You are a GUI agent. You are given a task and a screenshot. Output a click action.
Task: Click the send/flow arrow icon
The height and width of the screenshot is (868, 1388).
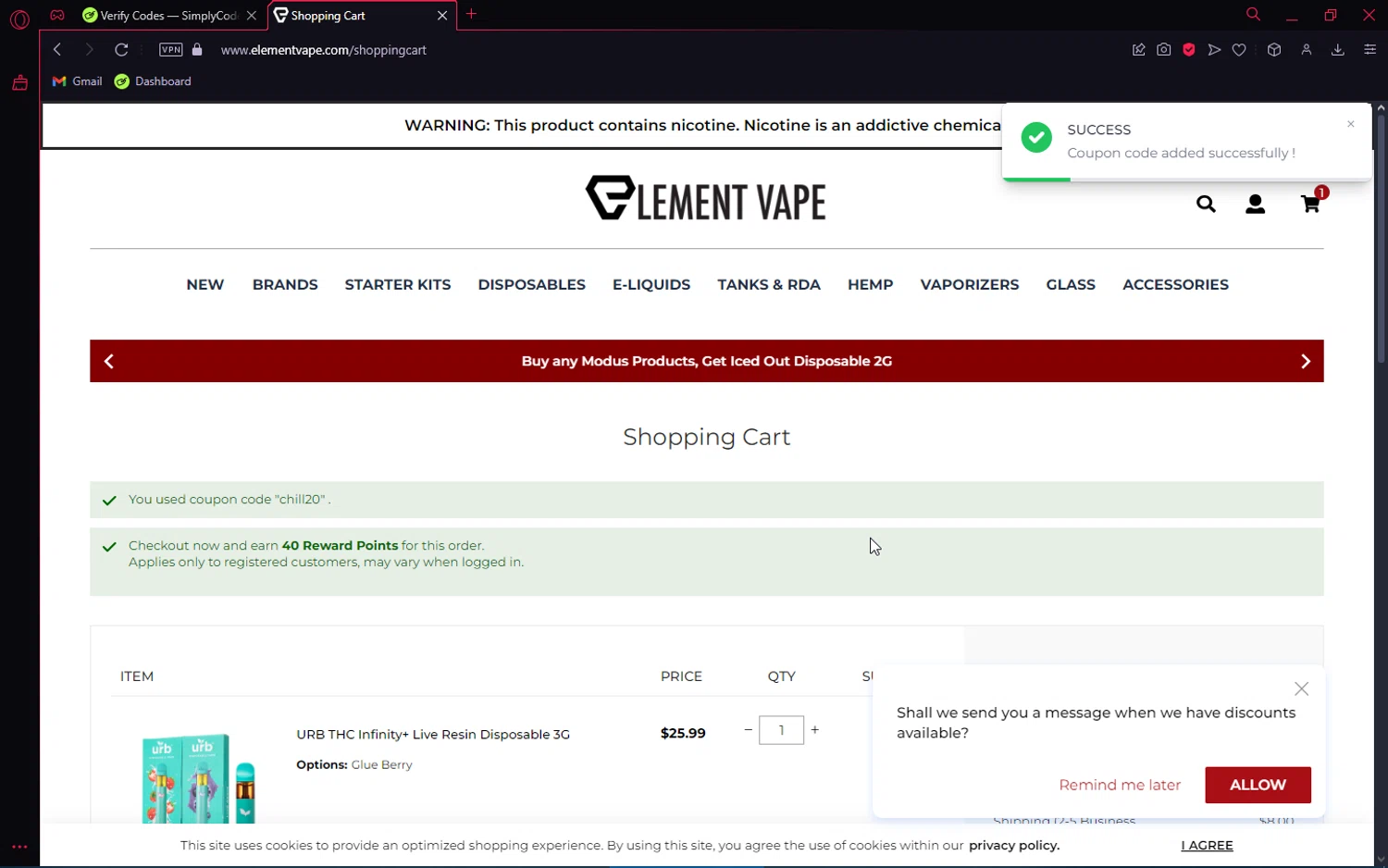coord(1214,50)
